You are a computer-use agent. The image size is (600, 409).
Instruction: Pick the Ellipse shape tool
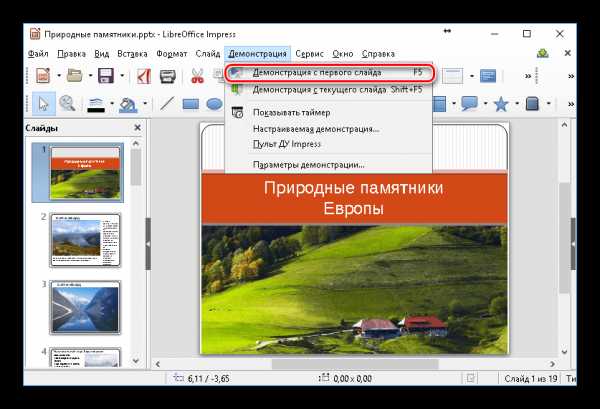pyautogui.click(x=214, y=104)
